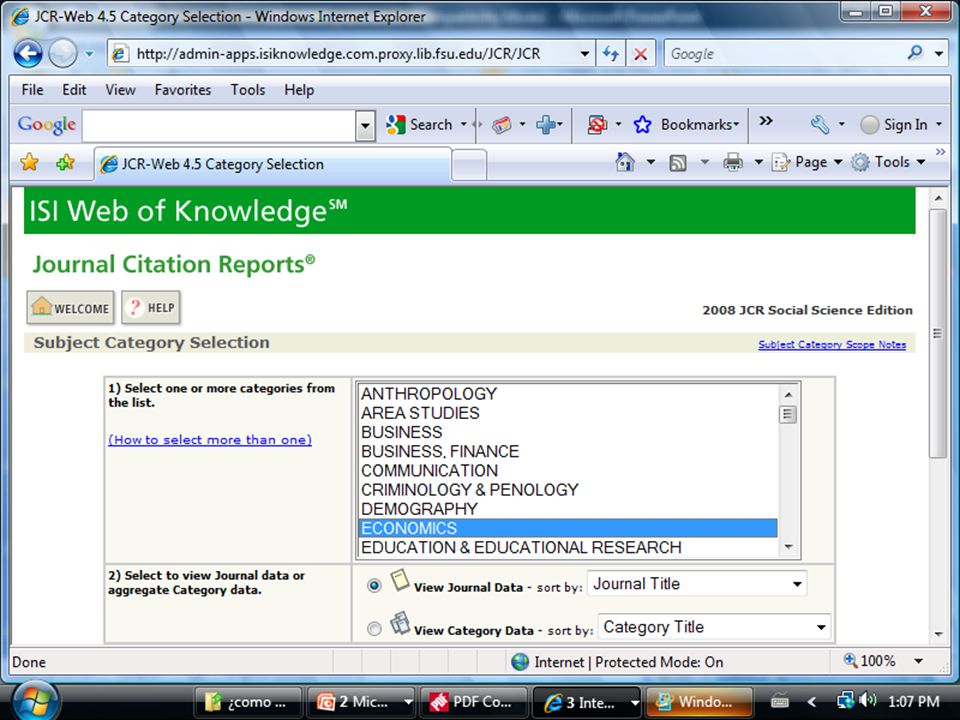Select the View Journal Data radio button
This screenshot has height=720, width=960.
pyautogui.click(x=374, y=585)
